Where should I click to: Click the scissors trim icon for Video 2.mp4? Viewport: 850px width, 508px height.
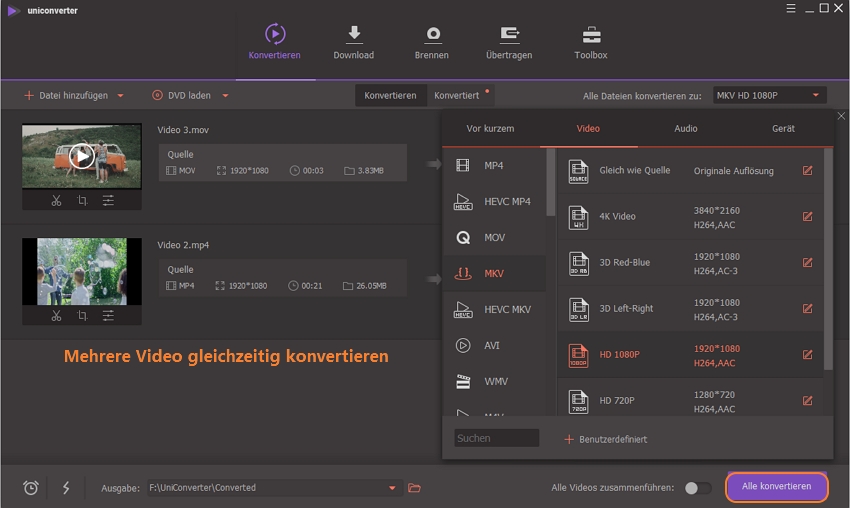click(56, 316)
